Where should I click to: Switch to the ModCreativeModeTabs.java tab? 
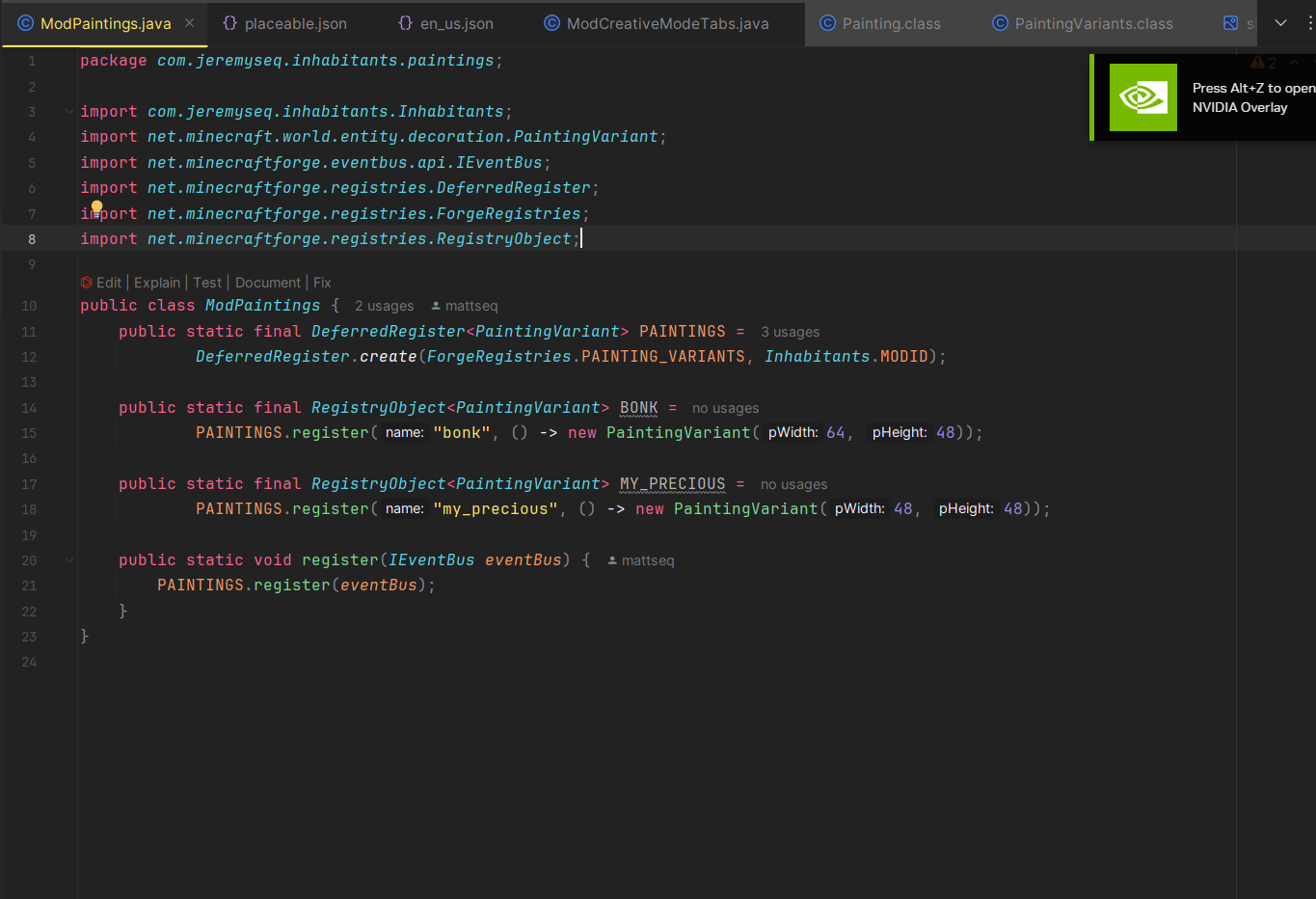[x=667, y=23]
